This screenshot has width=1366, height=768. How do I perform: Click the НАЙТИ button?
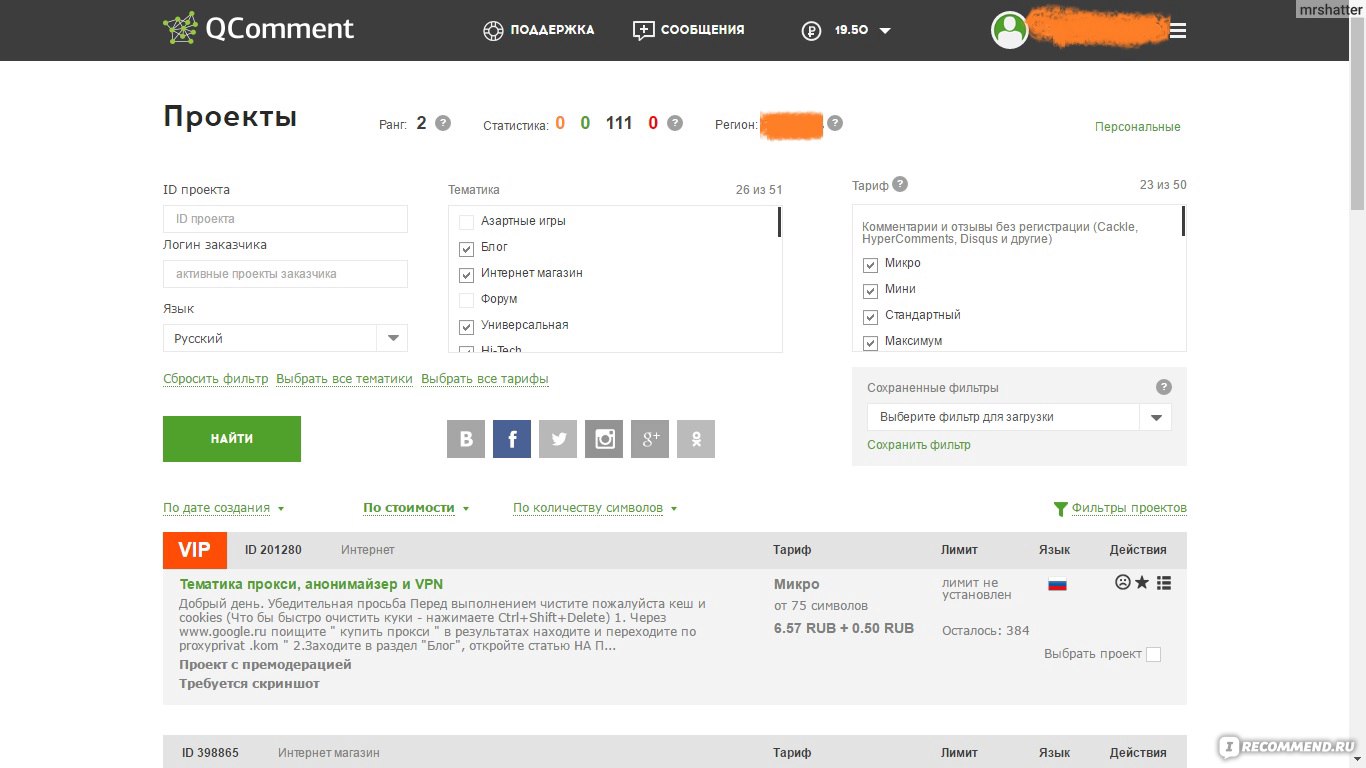pos(232,439)
